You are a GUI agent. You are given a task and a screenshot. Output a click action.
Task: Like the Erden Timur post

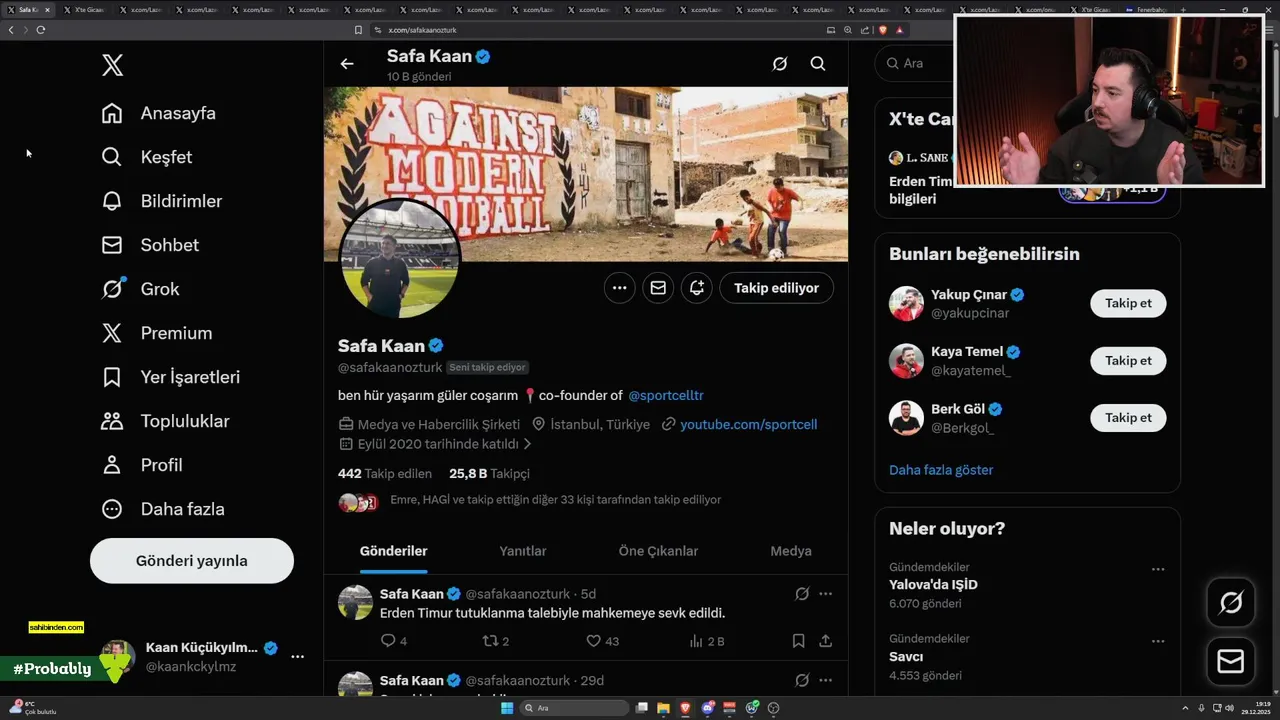603,641
